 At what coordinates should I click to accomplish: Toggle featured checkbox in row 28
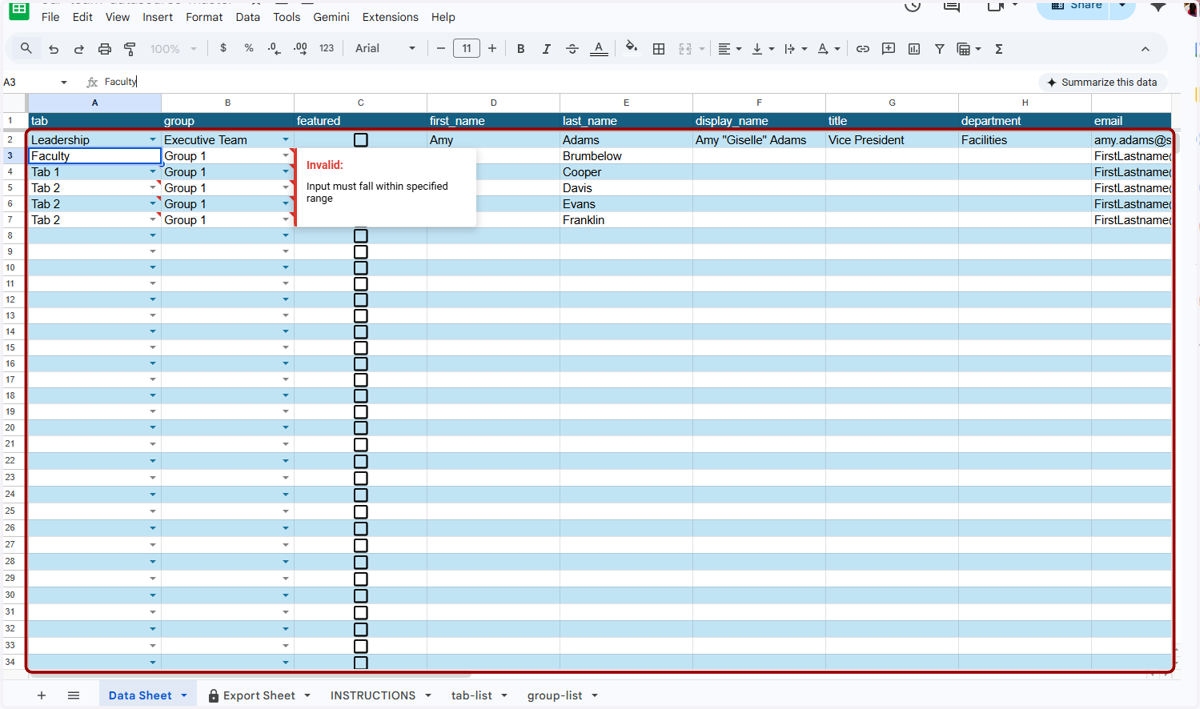click(361, 562)
